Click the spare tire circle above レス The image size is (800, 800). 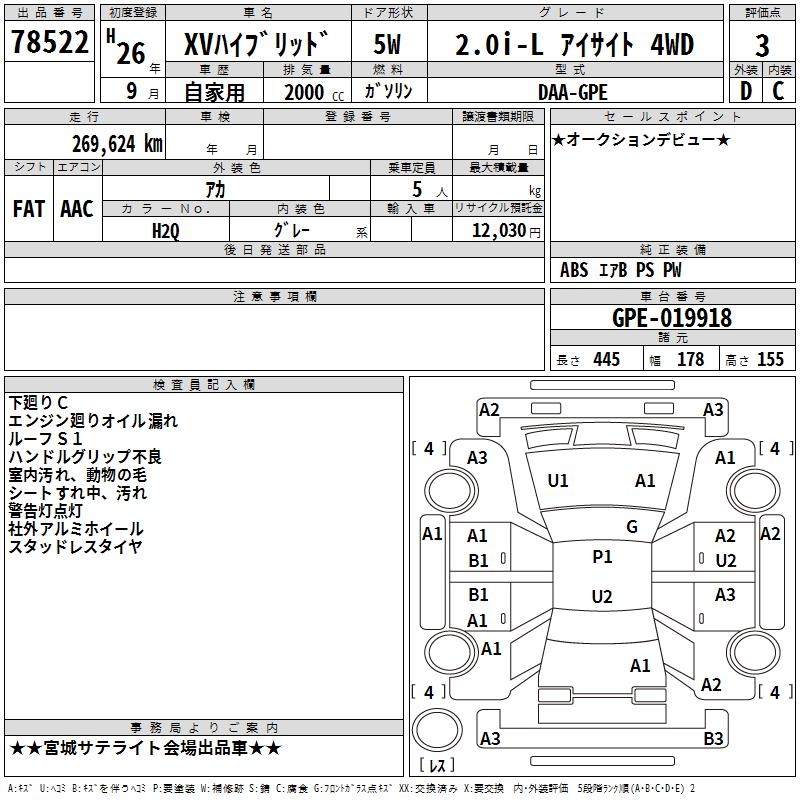coord(437,730)
